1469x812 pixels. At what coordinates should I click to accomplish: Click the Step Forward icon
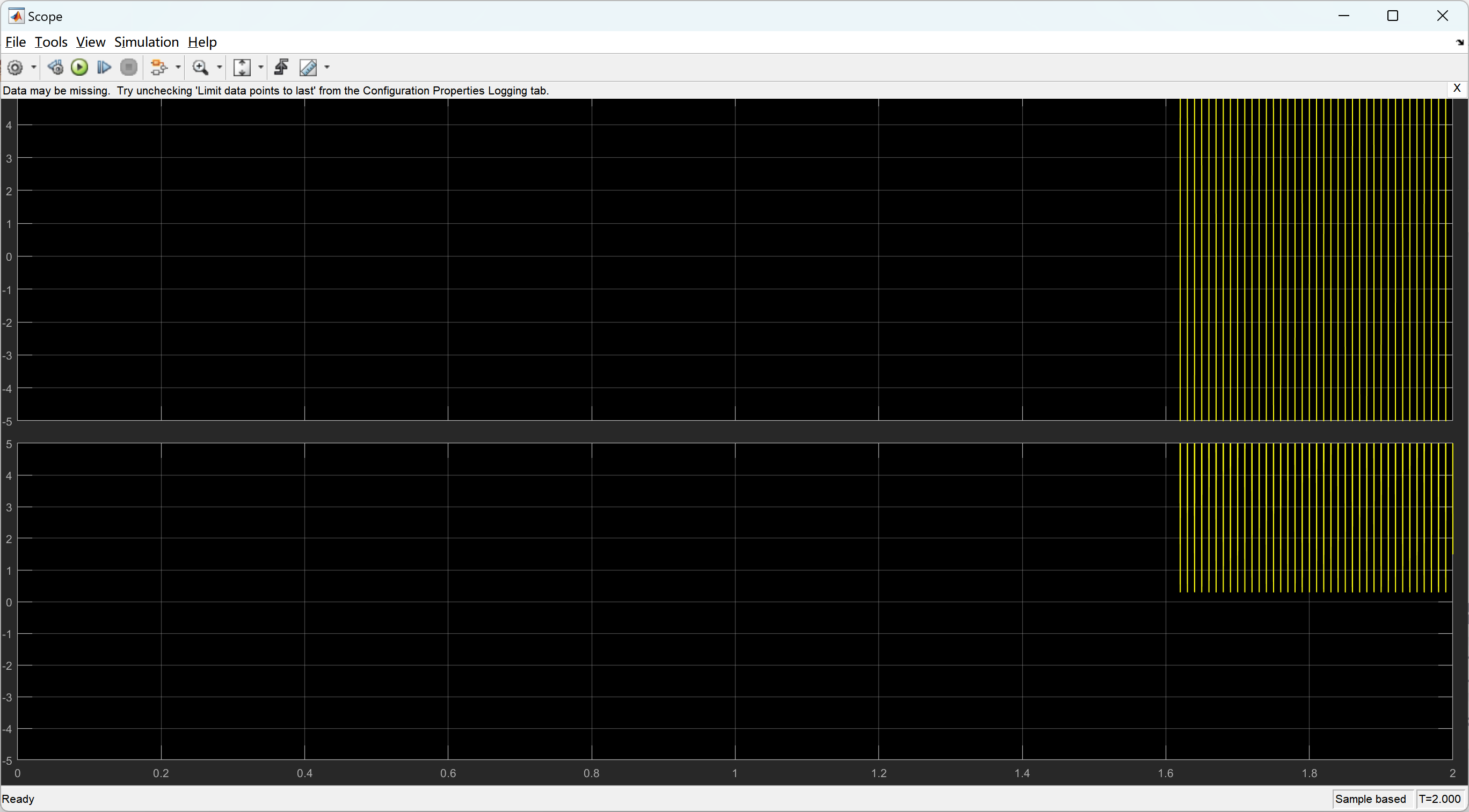104,67
